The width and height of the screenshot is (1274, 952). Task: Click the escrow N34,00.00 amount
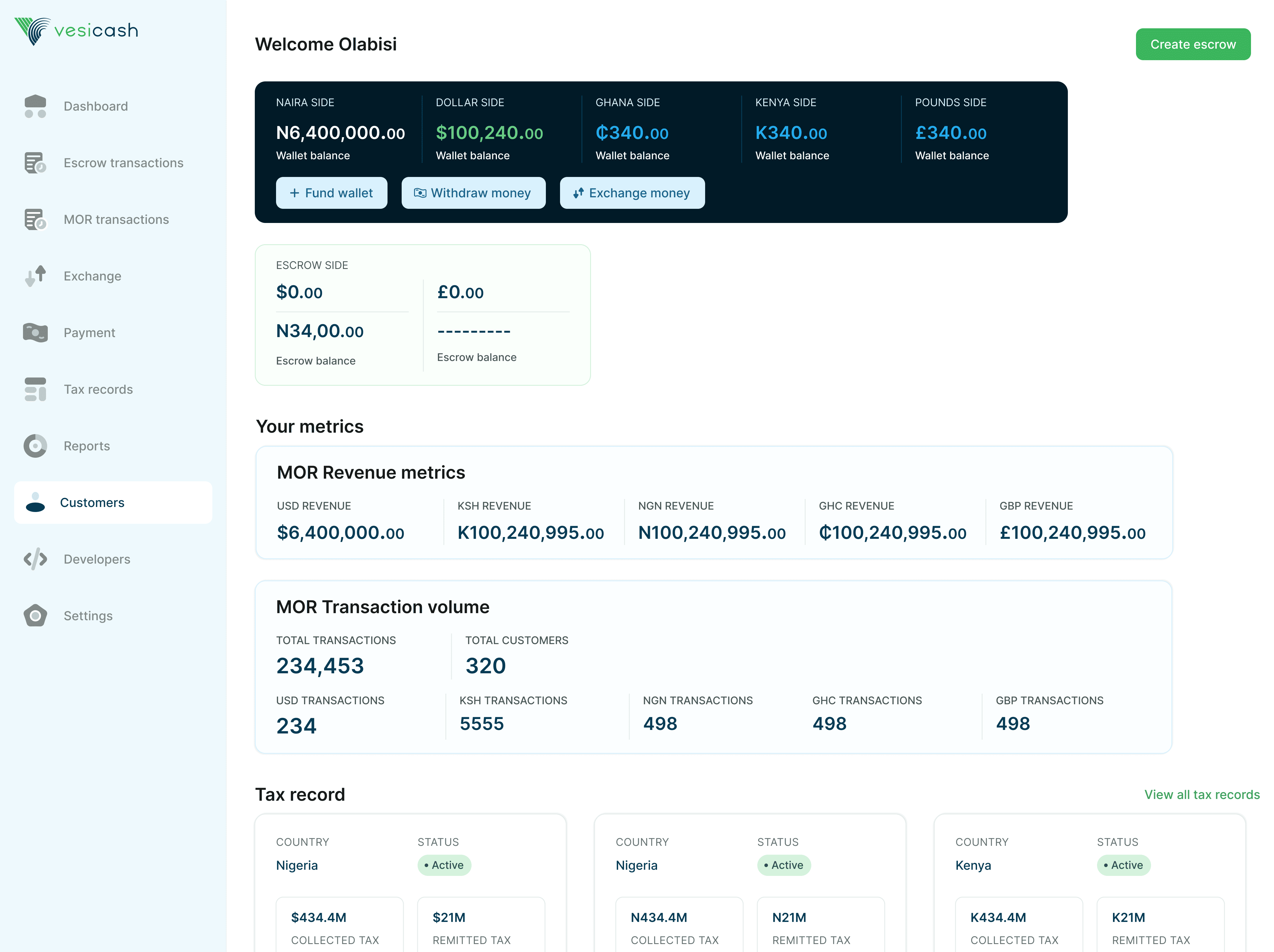320,331
